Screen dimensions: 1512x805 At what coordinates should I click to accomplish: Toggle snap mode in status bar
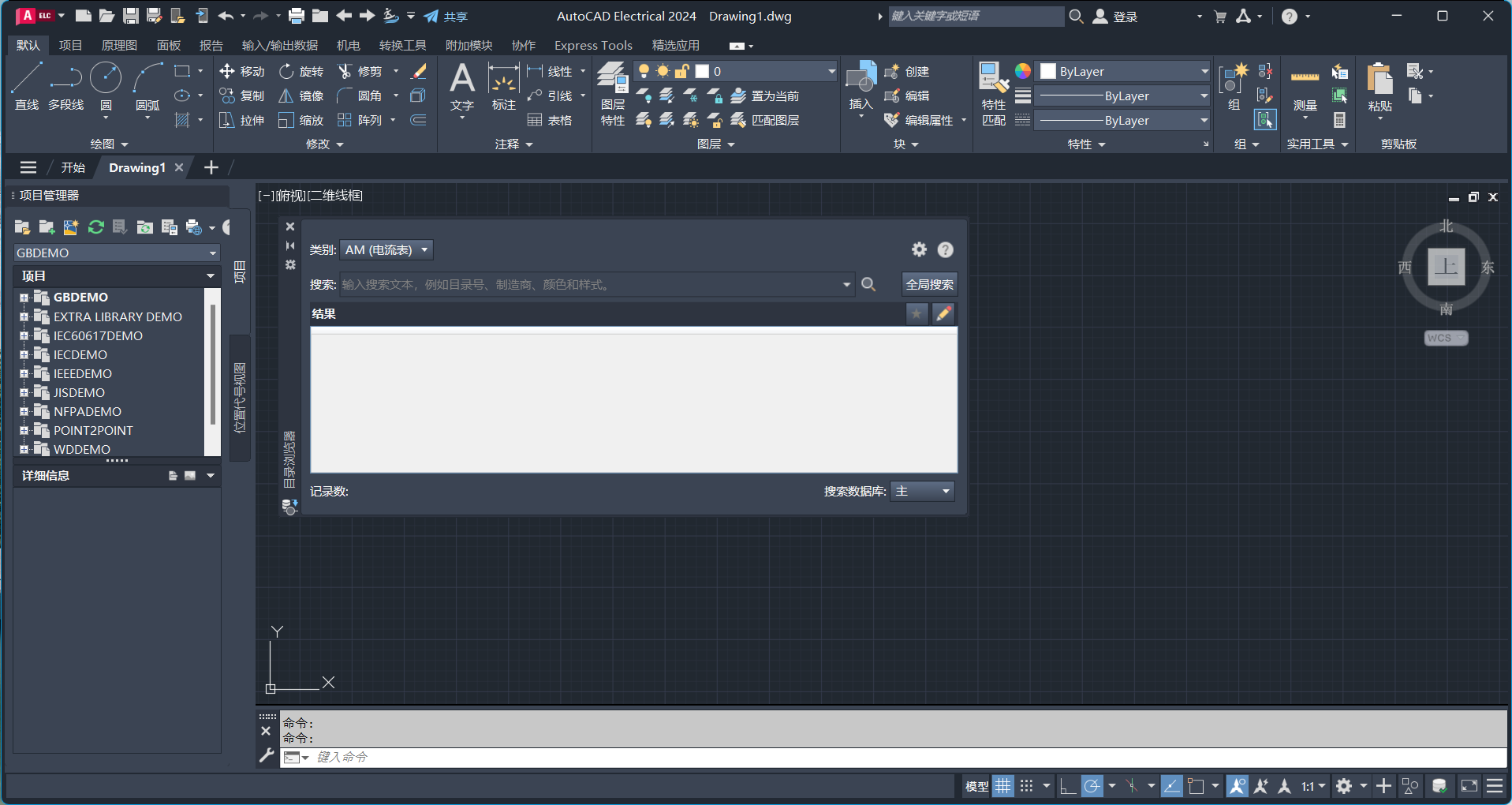coord(1026,786)
